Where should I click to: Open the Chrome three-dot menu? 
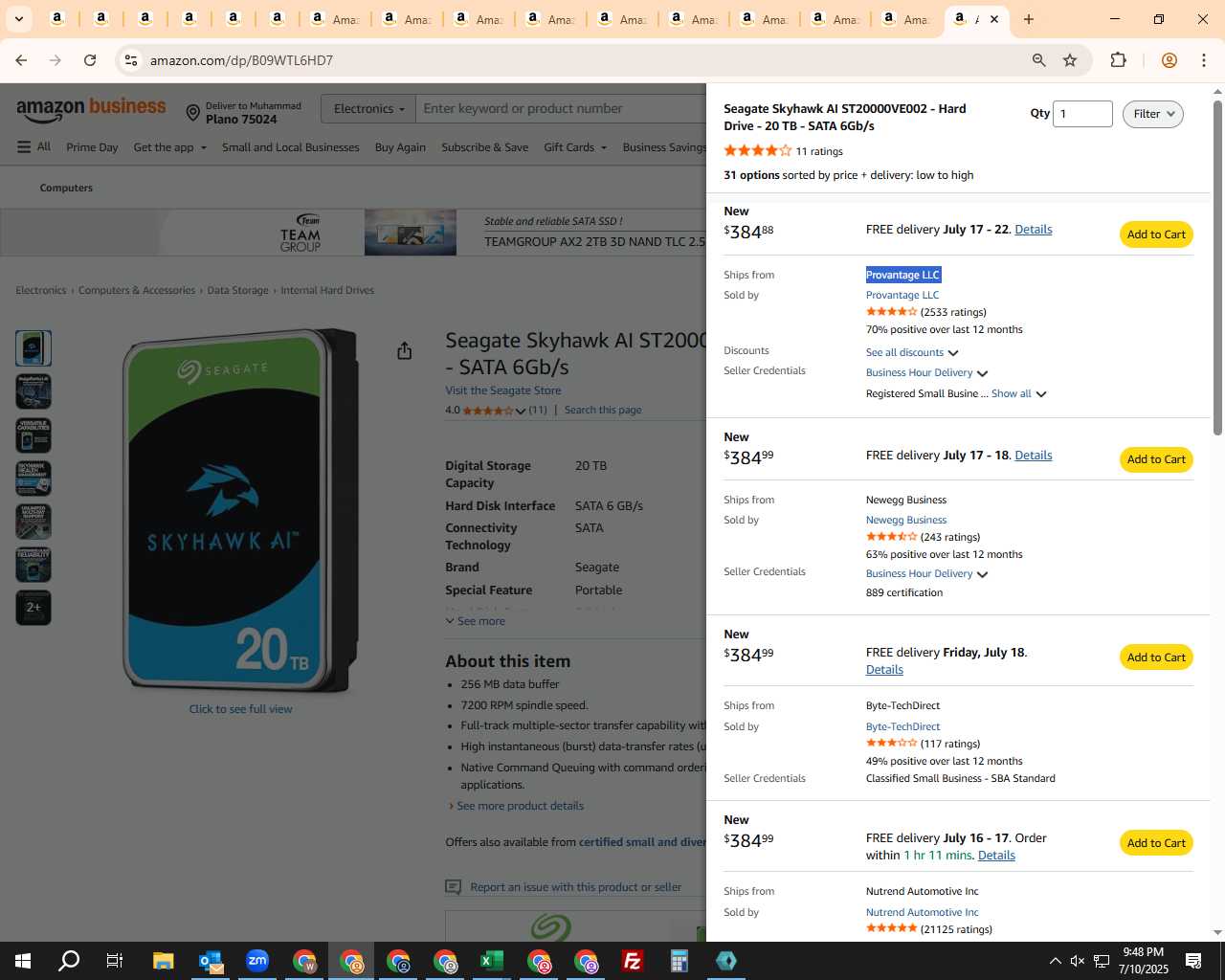click(x=1204, y=60)
